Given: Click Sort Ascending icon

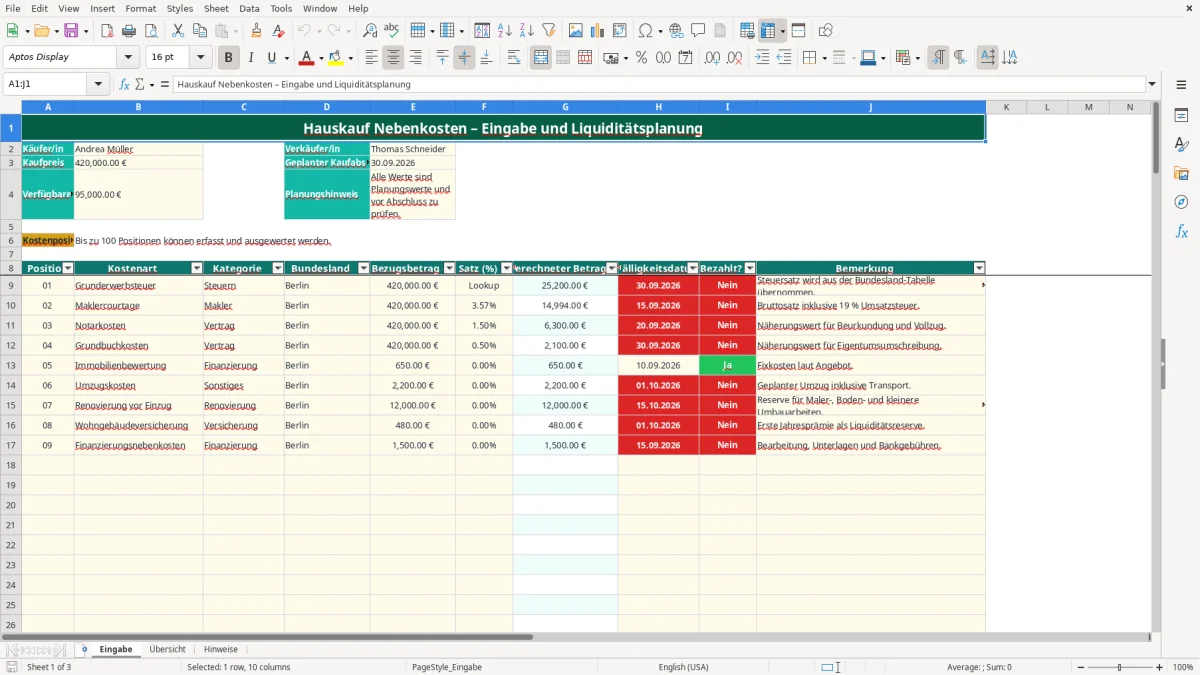Looking at the screenshot, I should (505, 31).
